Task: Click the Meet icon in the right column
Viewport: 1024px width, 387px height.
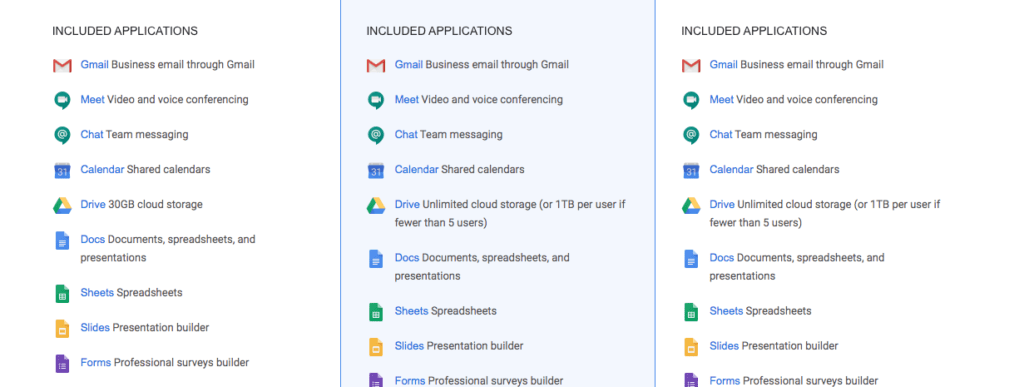Action: [691, 101]
